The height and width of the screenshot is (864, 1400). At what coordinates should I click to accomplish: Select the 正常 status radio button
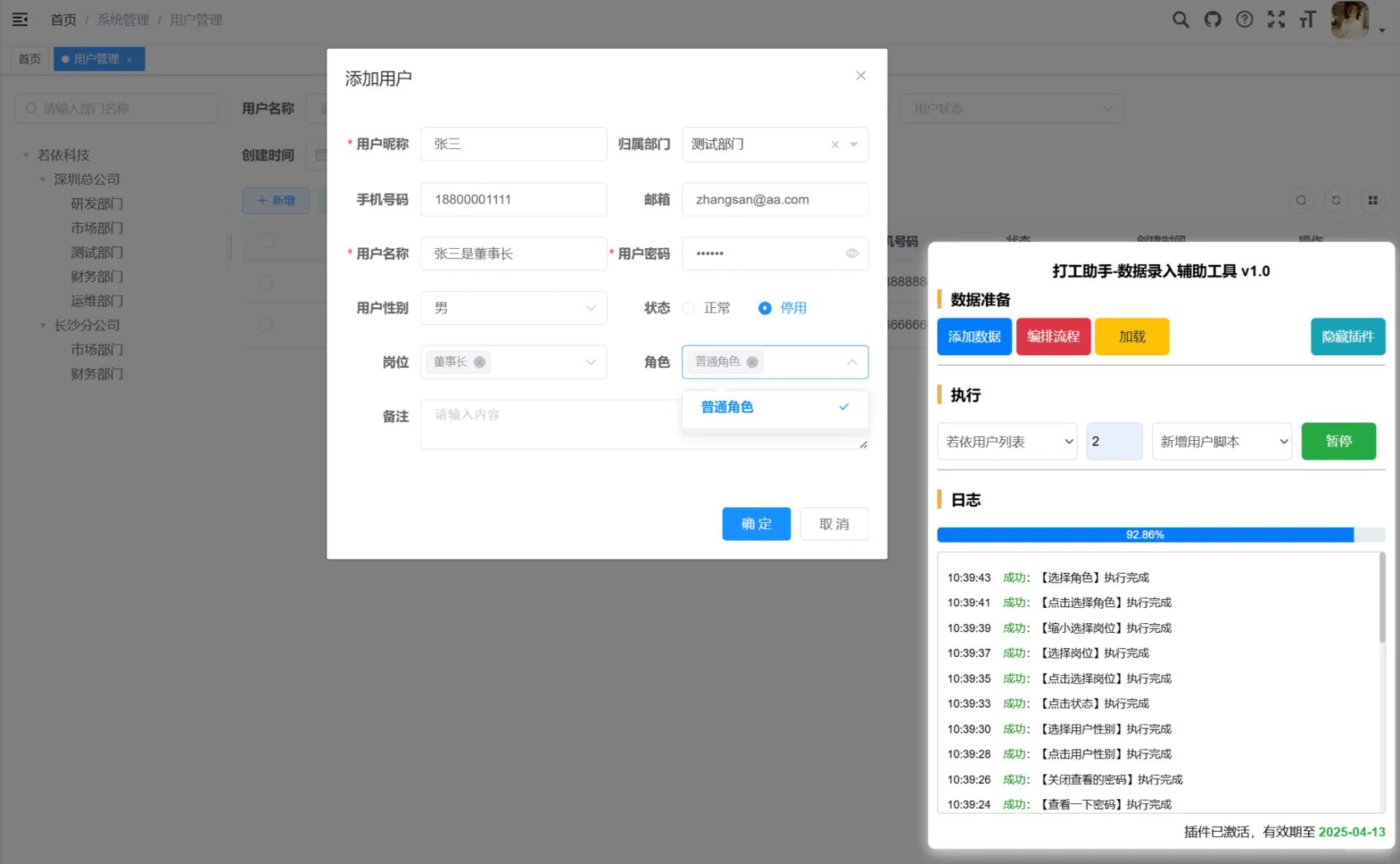(x=689, y=307)
